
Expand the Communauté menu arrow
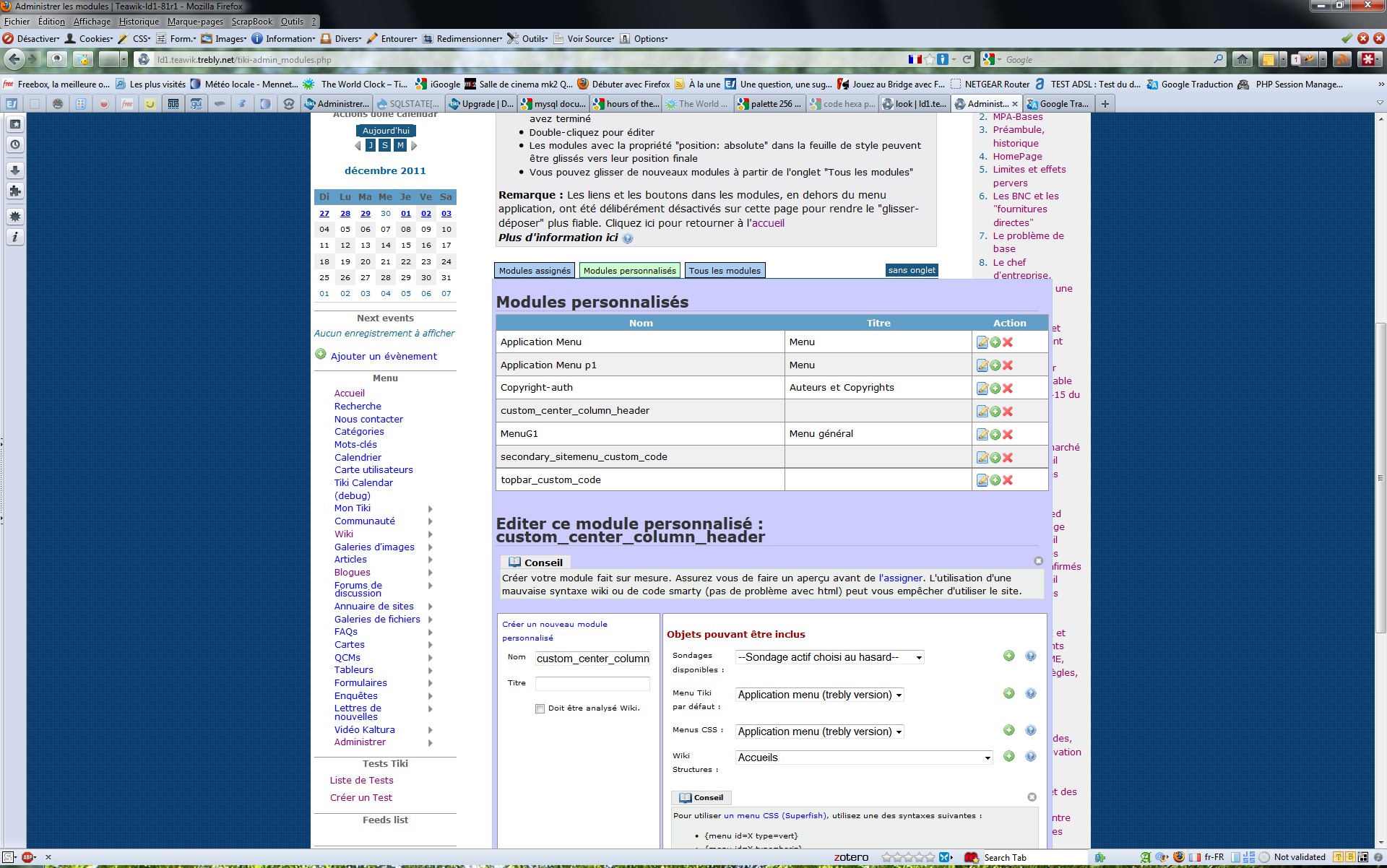tap(431, 521)
